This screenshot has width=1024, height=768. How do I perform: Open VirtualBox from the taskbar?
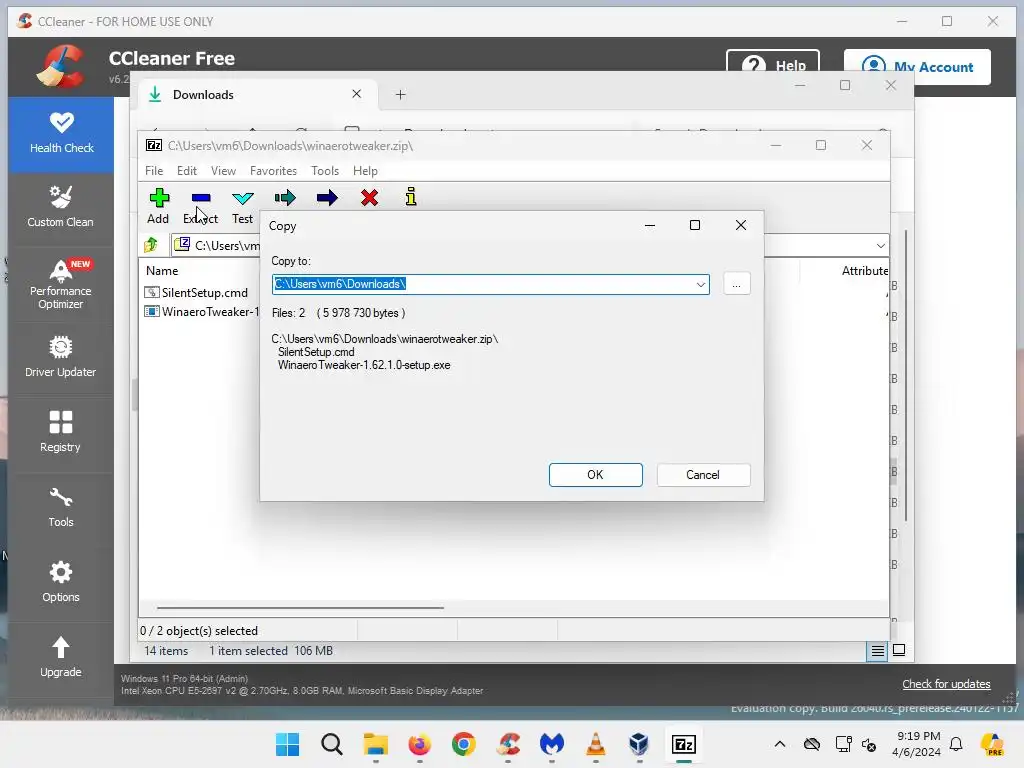coord(639,744)
